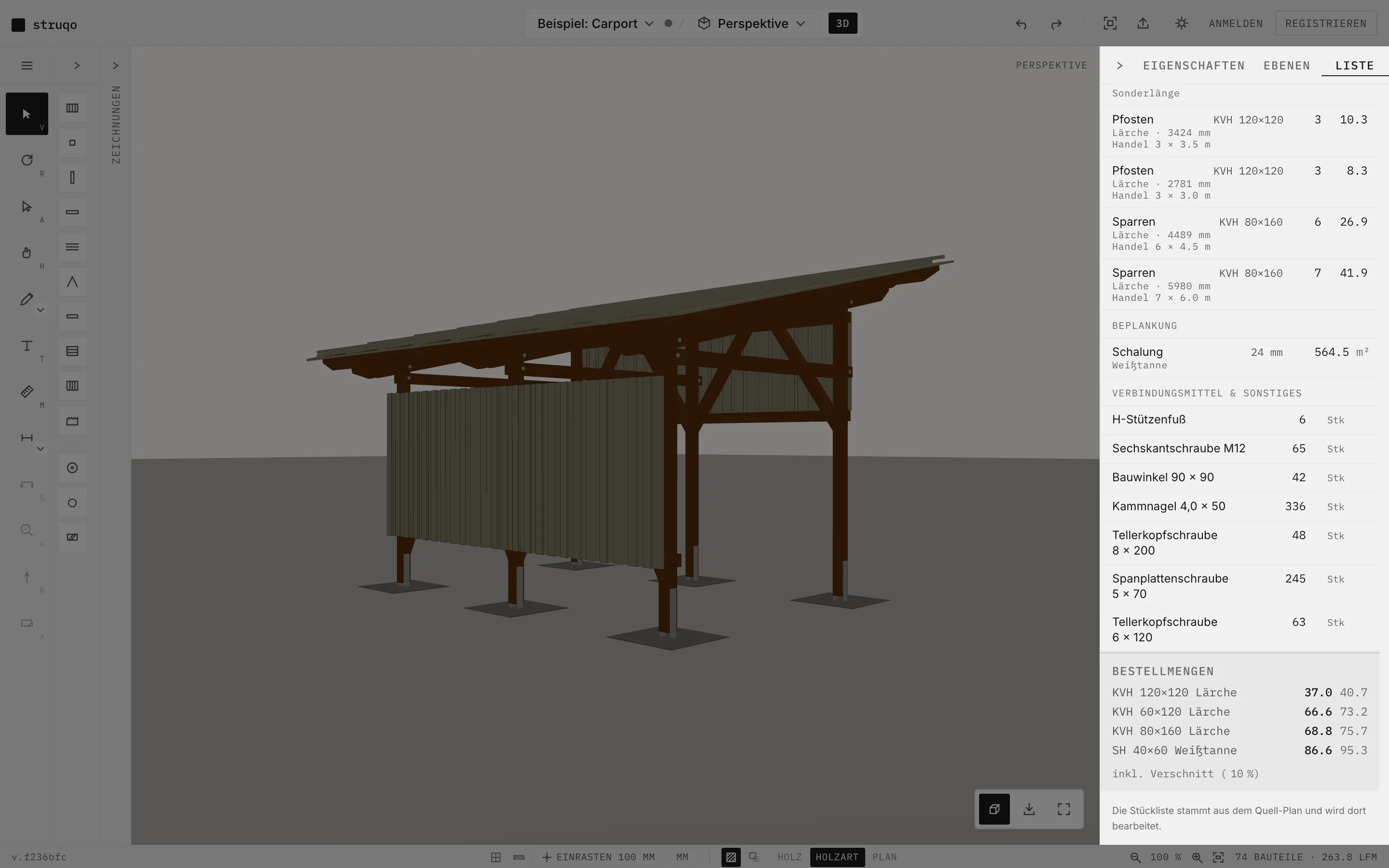Expand the dimension tool options chevron
Screen dimensions: 1389x868
pyautogui.click(x=40, y=449)
